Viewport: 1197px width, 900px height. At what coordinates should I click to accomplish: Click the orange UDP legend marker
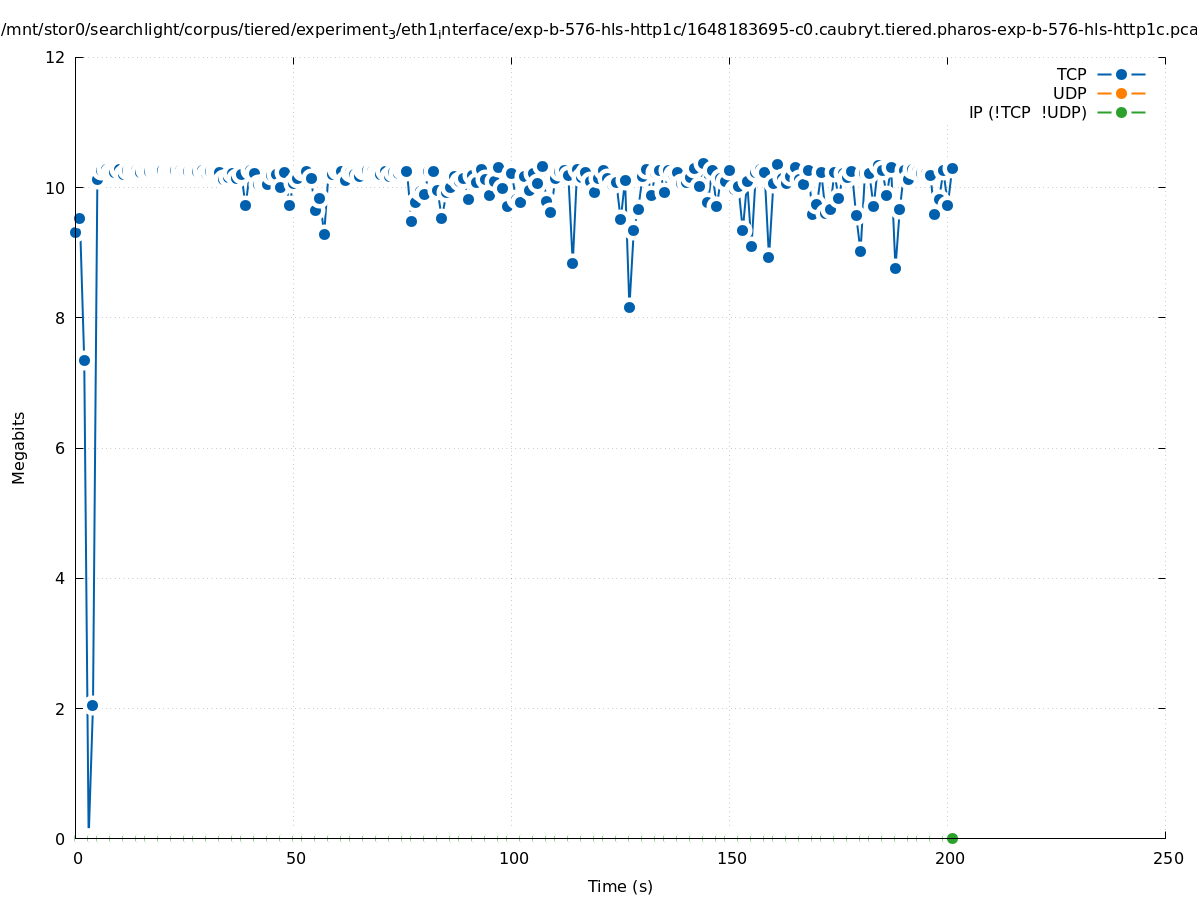click(x=1121, y=93)
